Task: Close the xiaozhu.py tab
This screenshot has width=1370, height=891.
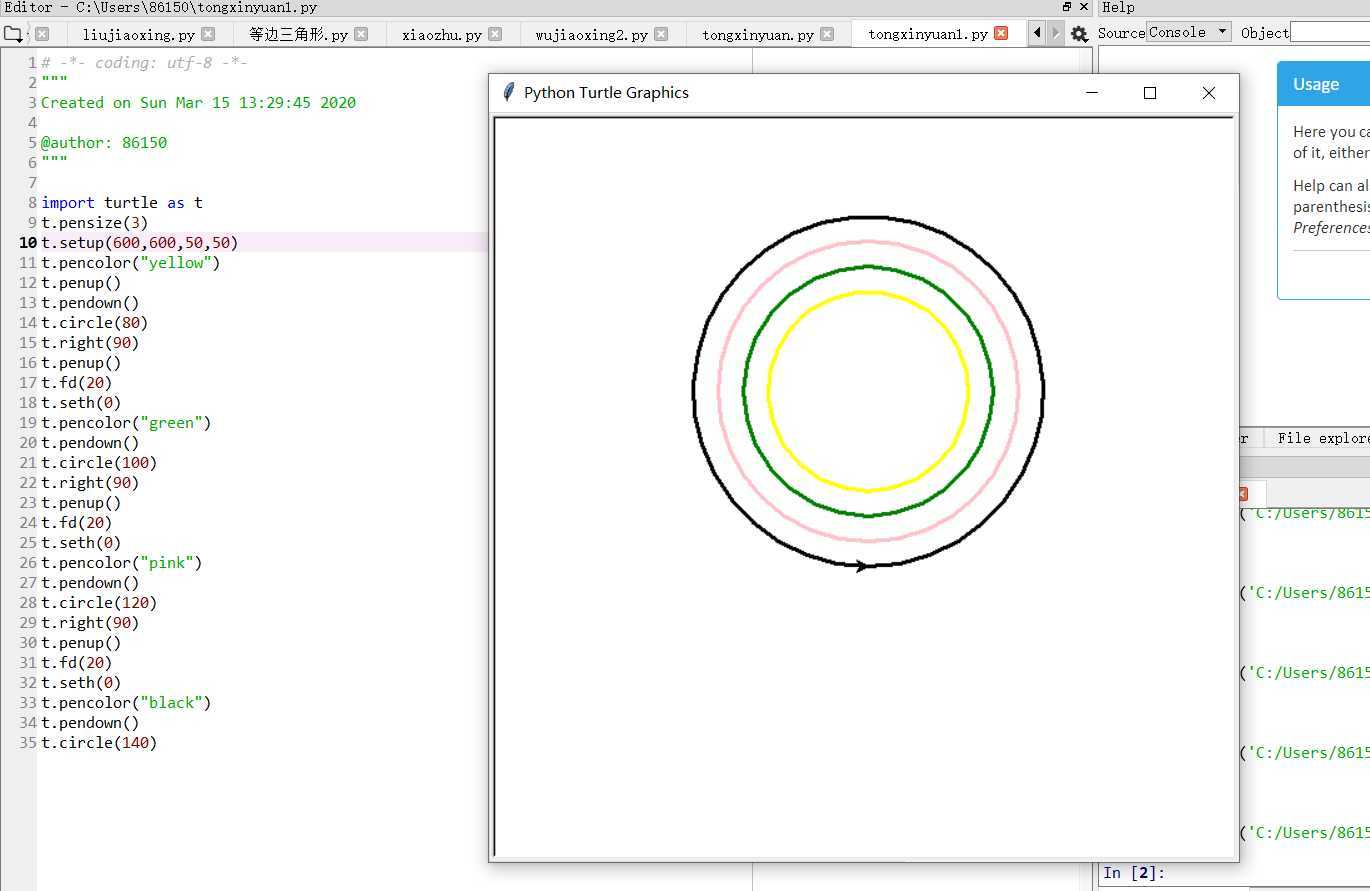Action: click(x=495, y=33)
